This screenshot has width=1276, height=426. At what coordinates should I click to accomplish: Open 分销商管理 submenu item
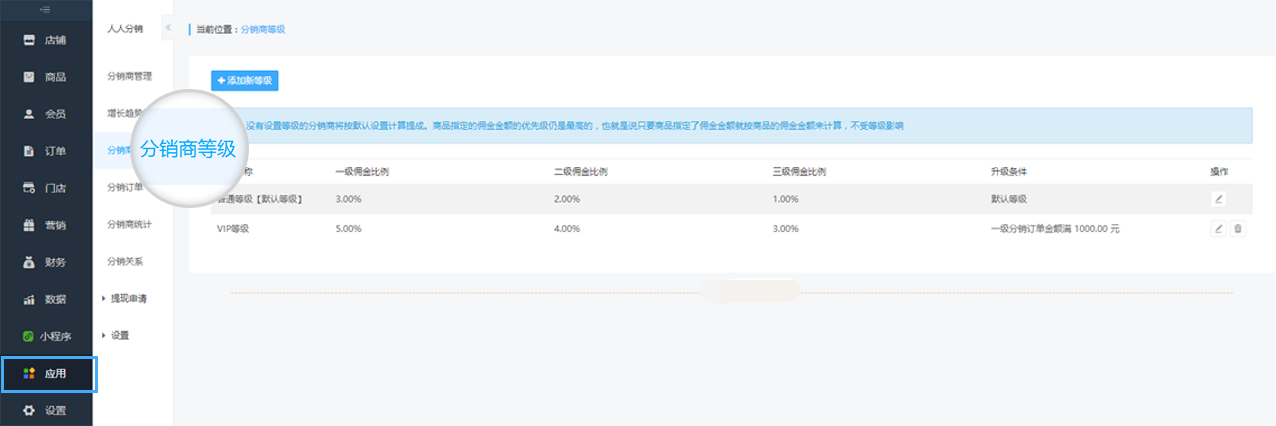(x=129, y=76)
